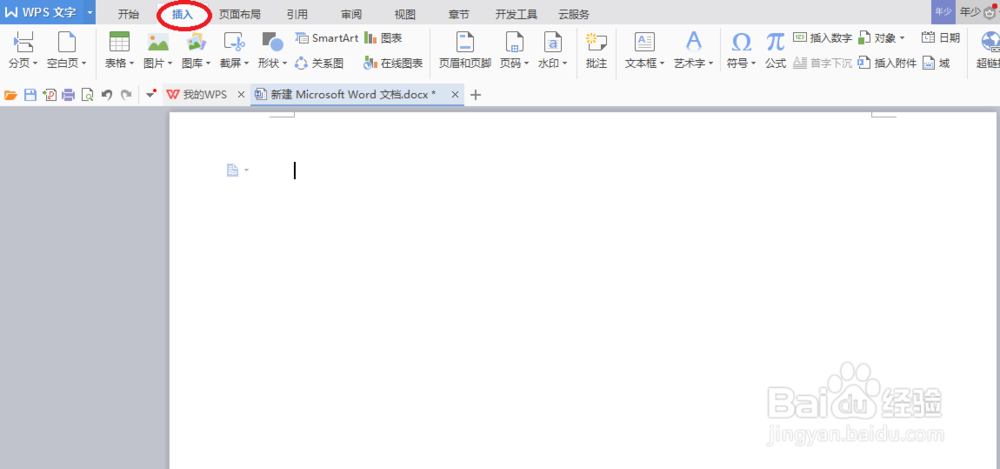The image size is (1000, 469).
Task: Expand the 图片 dropdown arrow
Action: coord(169,64)
